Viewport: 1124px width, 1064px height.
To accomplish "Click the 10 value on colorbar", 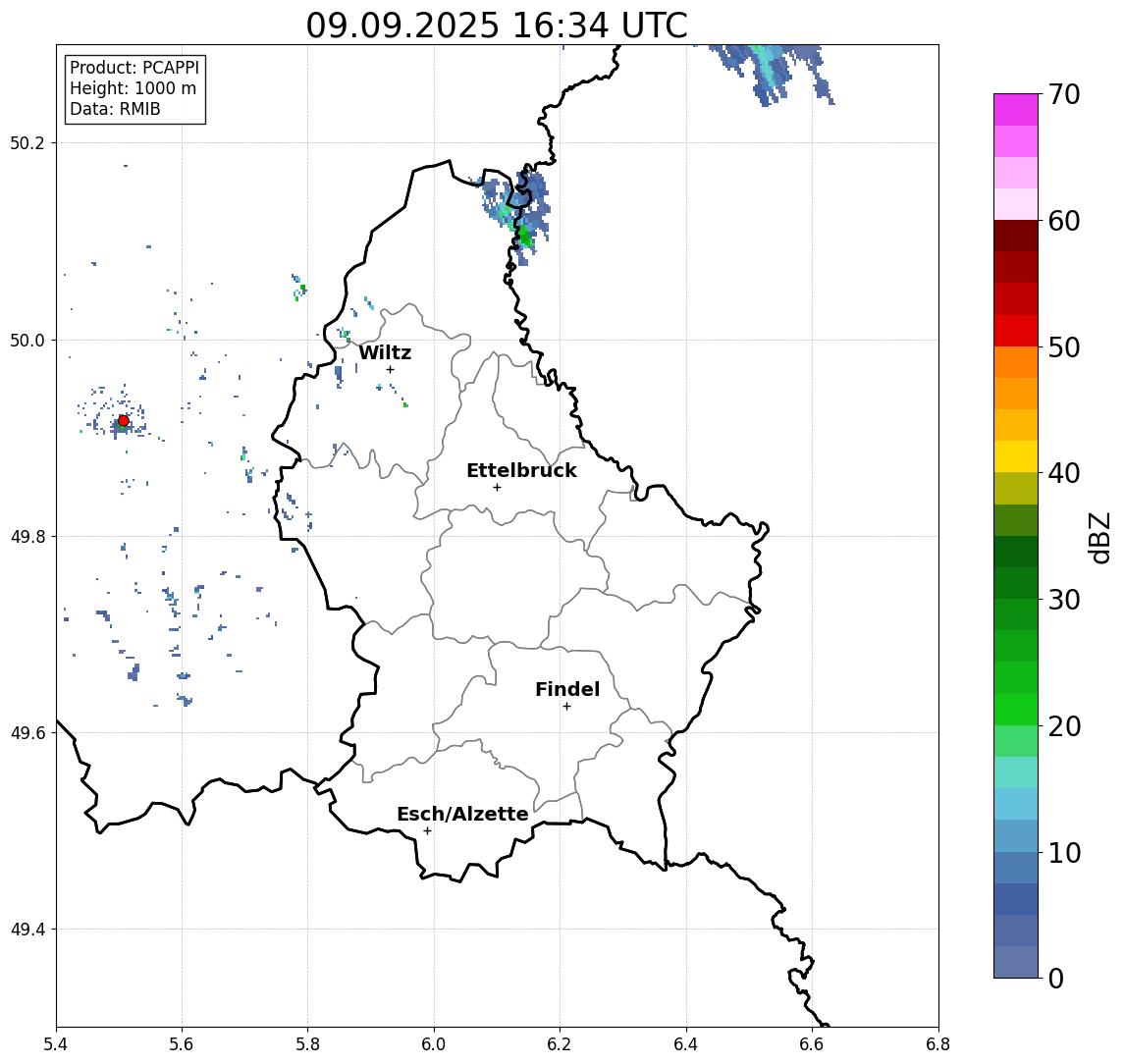I will 1064,852.
